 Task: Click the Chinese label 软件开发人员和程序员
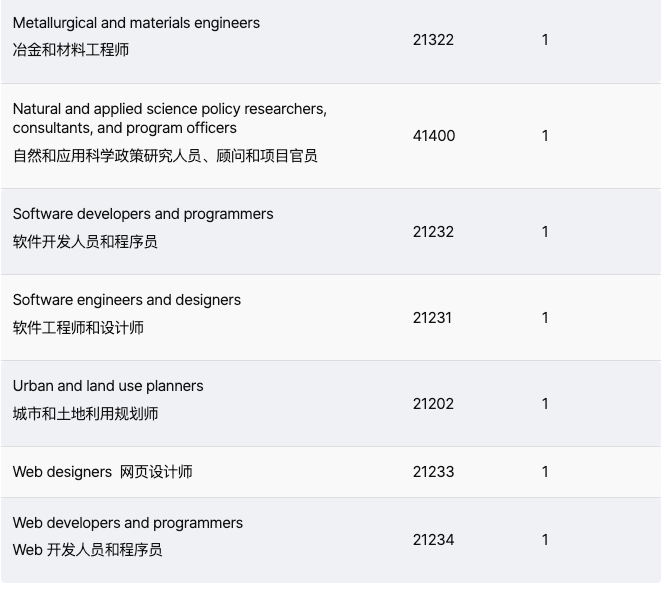click(x=85, y=242)
